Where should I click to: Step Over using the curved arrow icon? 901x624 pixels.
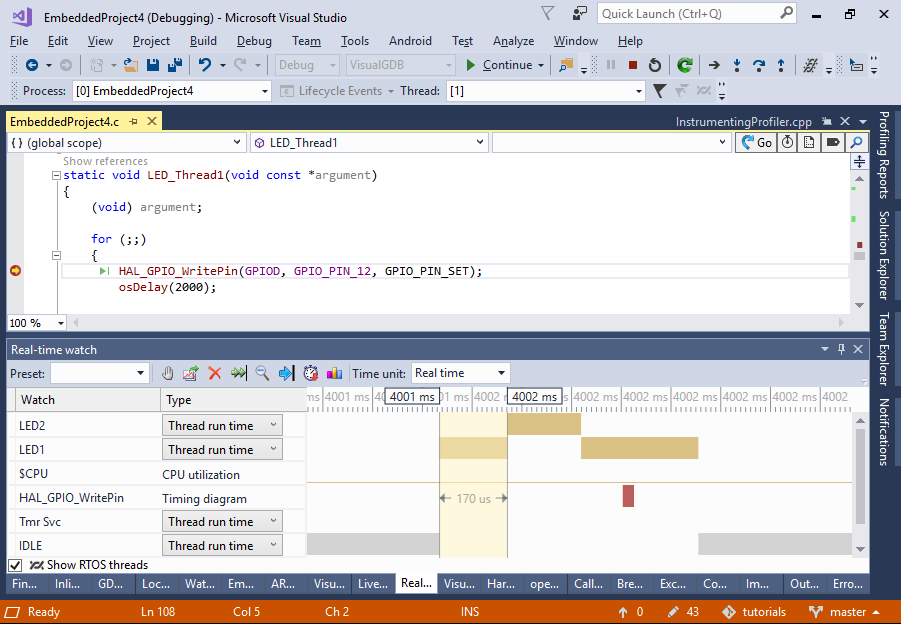click(759, 66)
